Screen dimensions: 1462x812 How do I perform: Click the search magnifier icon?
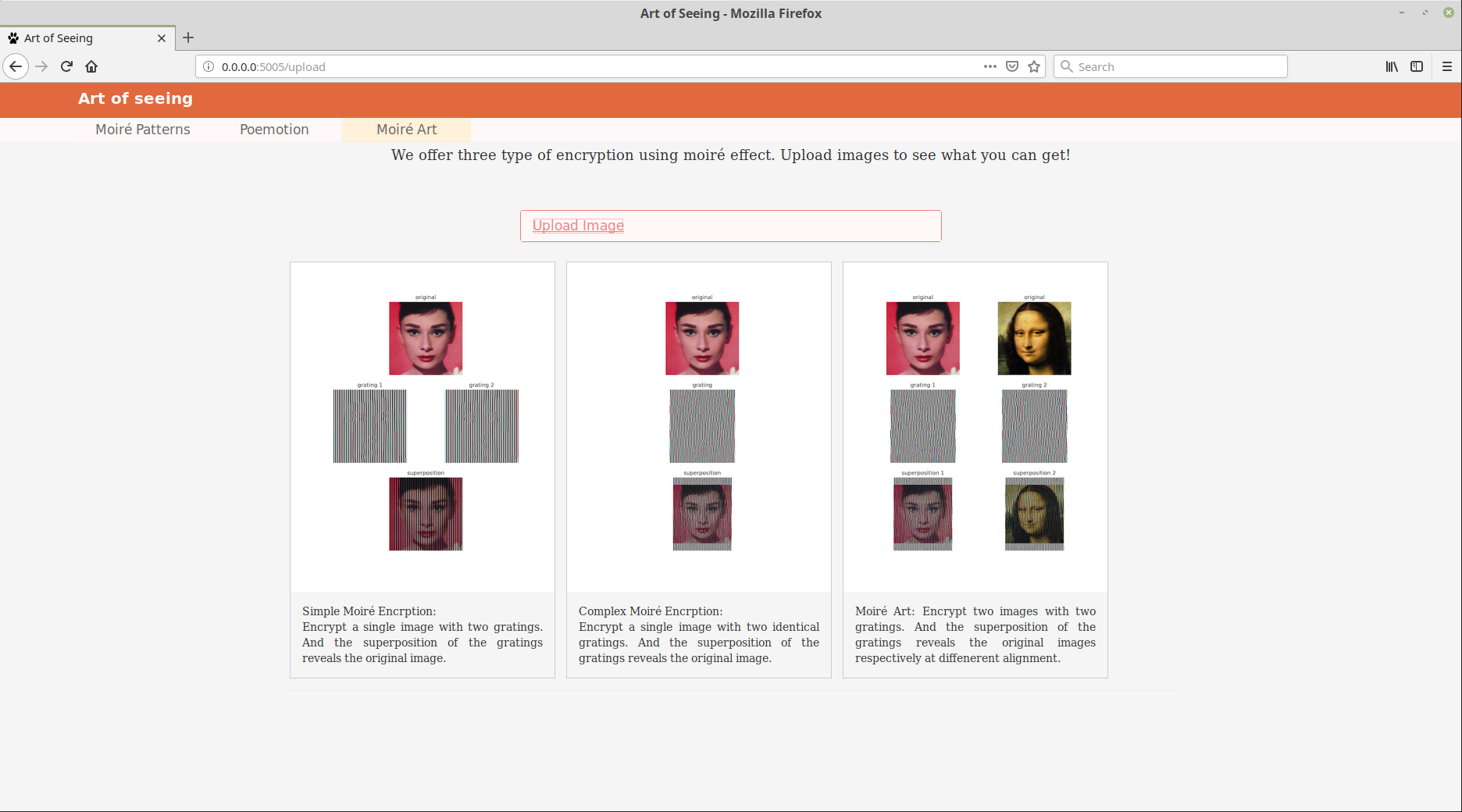(1067, 66)
